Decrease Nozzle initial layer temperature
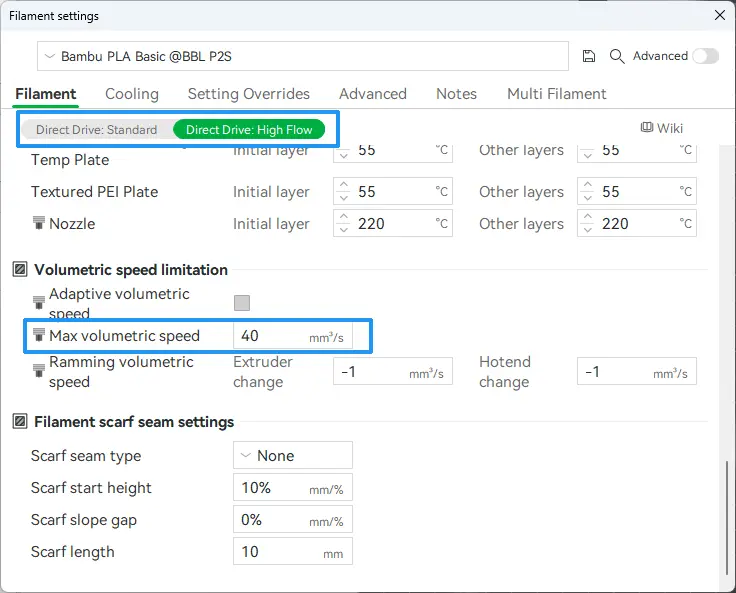The width and height of the screenshot is (736, 593). click(344, 230)
